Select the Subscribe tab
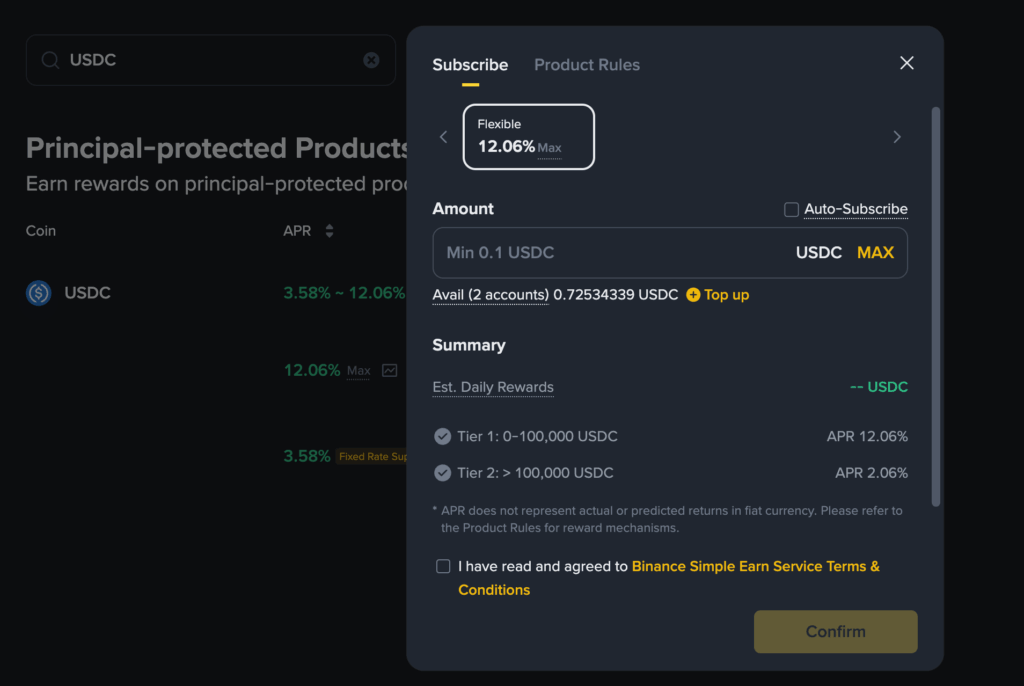 (470, 65)
